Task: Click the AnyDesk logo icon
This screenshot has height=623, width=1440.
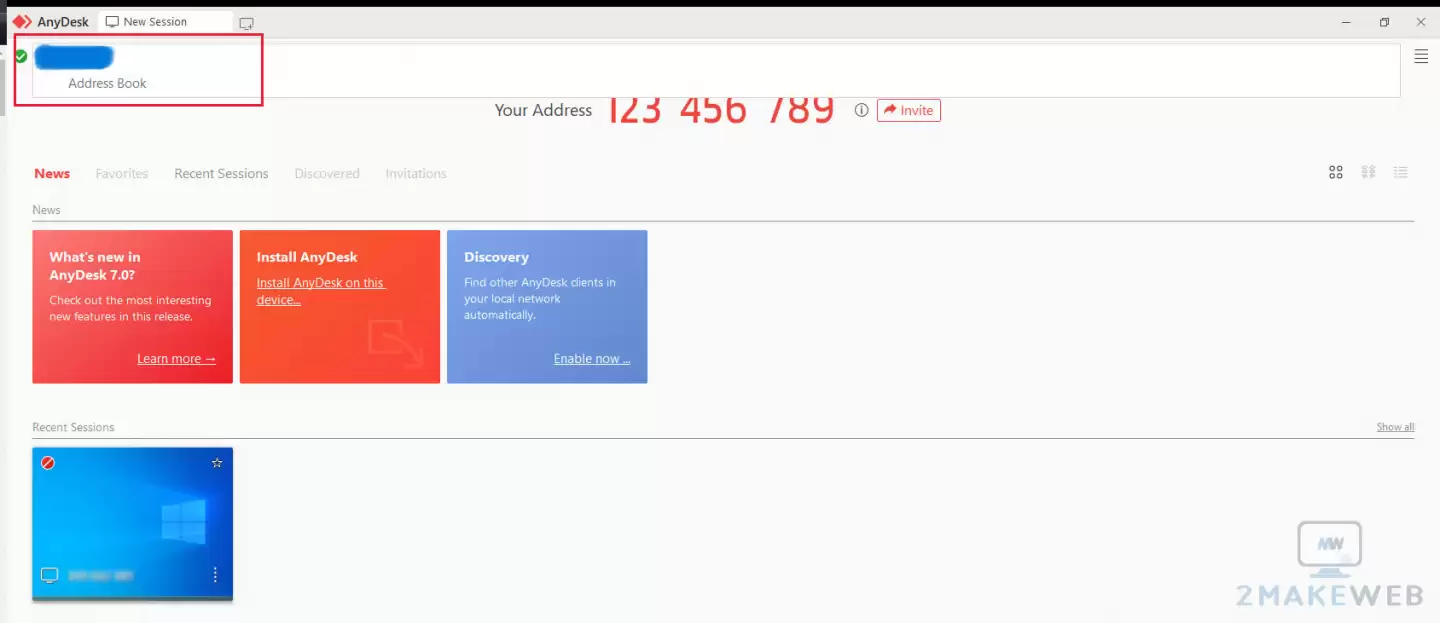Action: (22, 22)
